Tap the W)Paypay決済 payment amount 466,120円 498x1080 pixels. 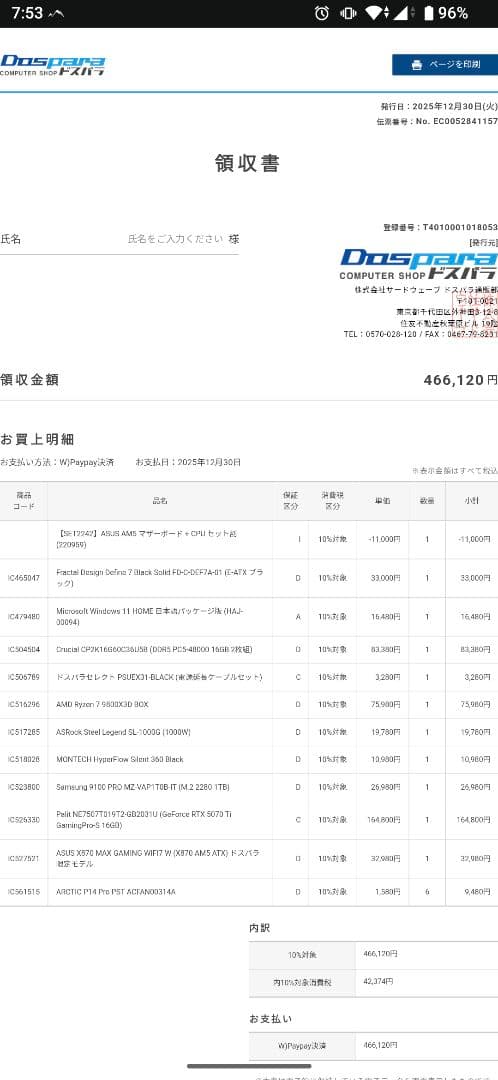380,1046
